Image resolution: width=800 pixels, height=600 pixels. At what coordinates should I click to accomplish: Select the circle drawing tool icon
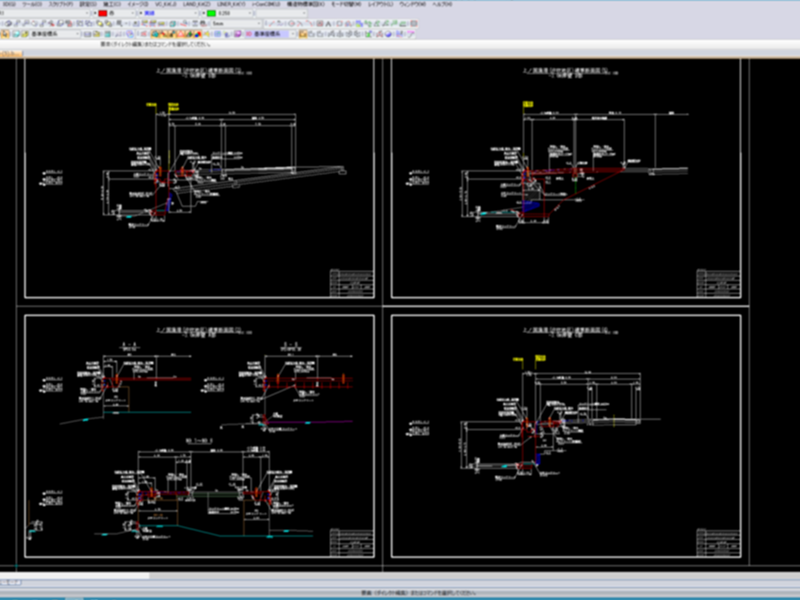tap(291, 23)
